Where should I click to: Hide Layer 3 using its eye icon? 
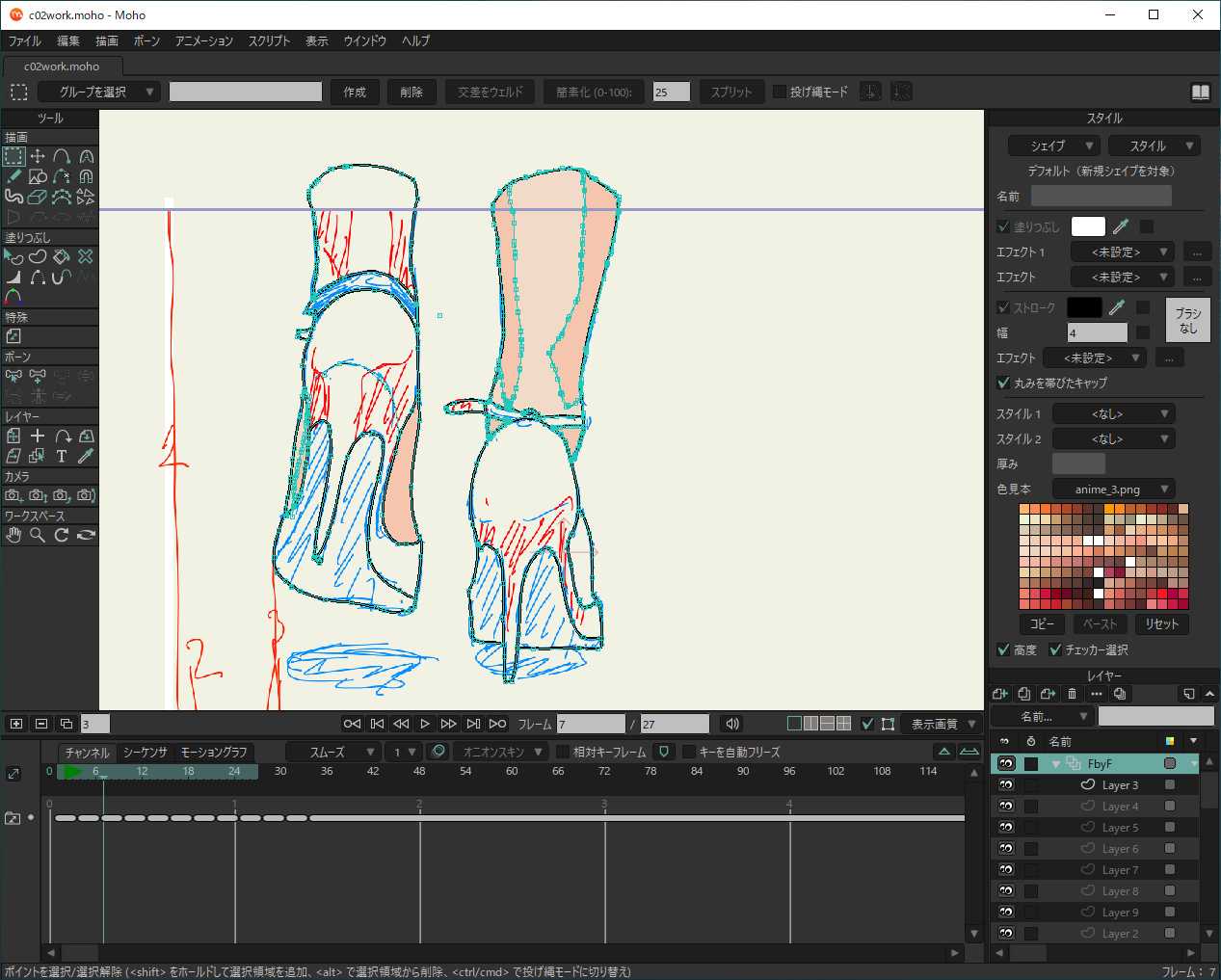point(1006,784)
